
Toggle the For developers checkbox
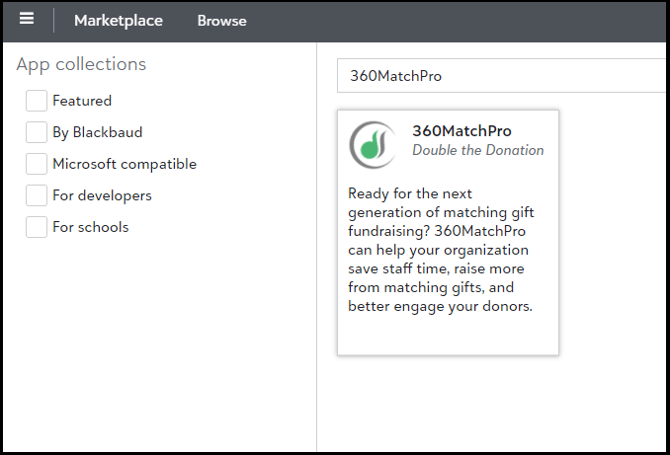pyautogui.click(x=36, y=195)
